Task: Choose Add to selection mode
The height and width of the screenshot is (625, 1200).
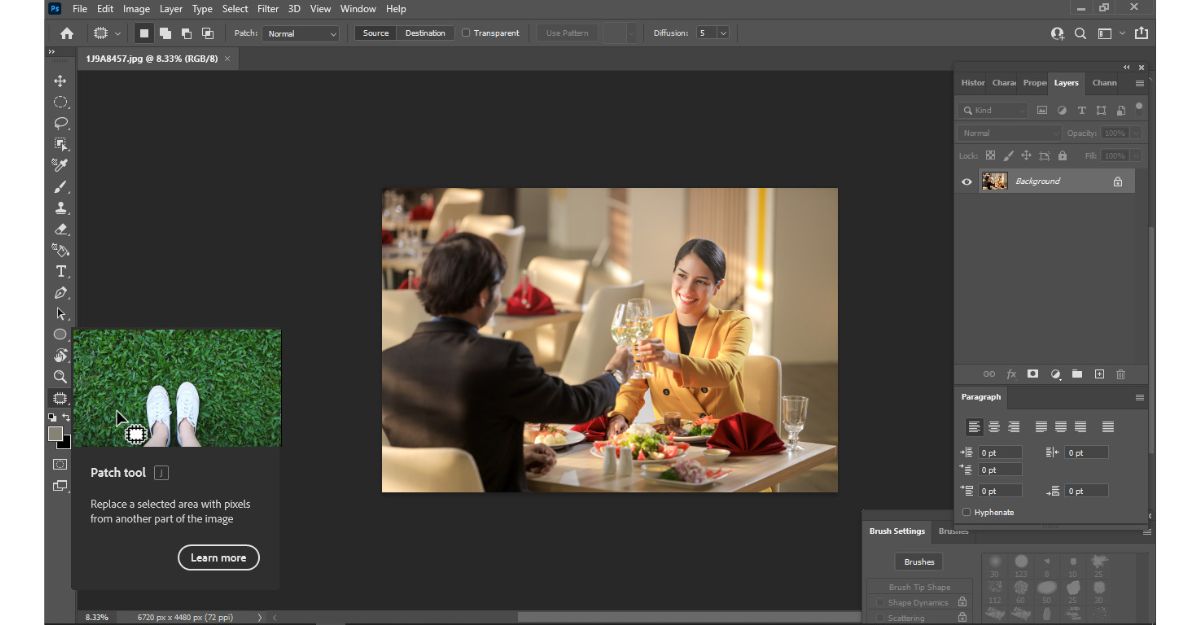Action: tap(165, 33)
